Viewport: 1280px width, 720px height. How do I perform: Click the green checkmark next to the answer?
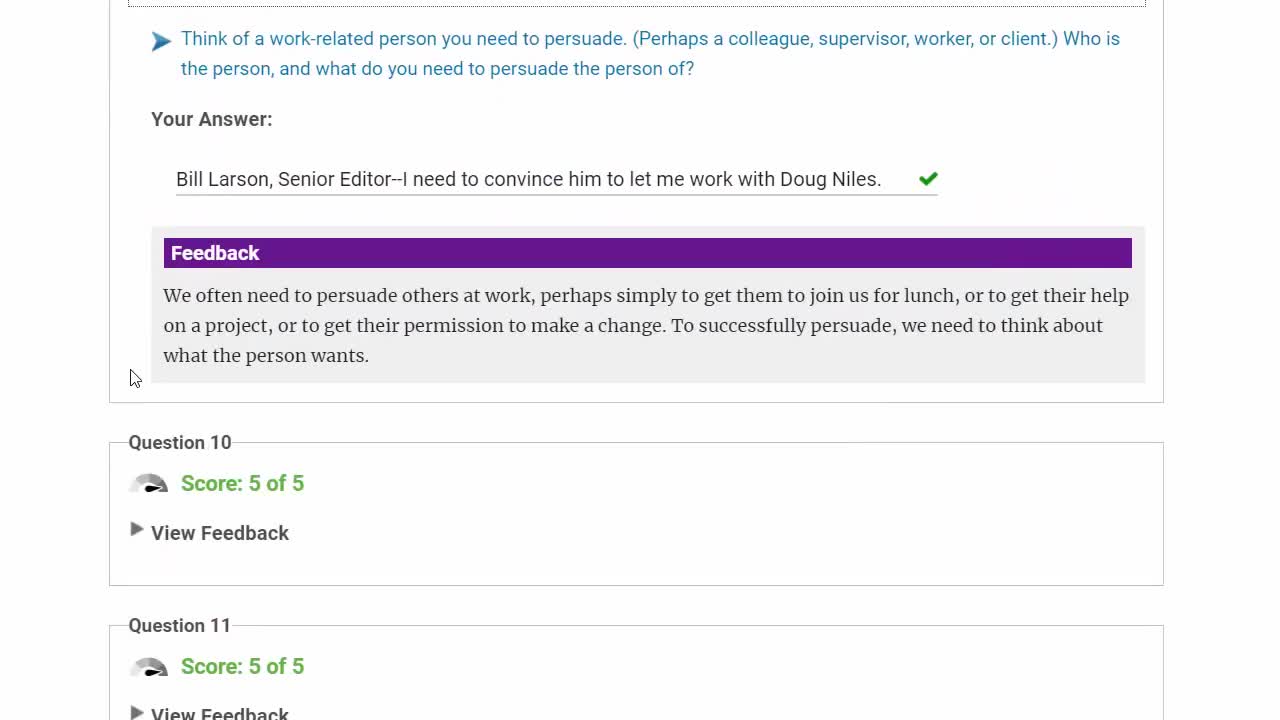coord(928,179)
